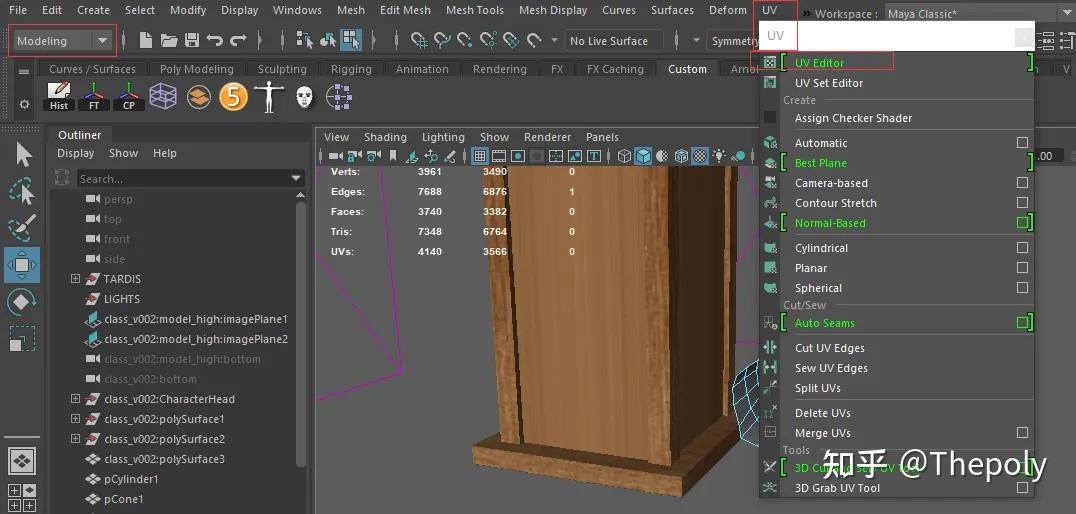This screenshot has height=514, width=1076.
Task: Switch to the Poly Modeling shelf tab
Action: pyautogui.click(x=196, y=69)
